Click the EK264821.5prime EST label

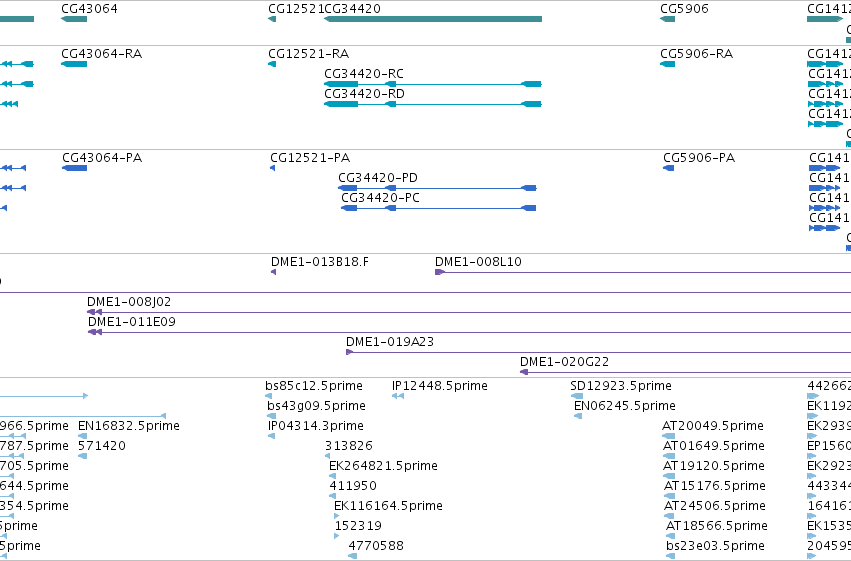pyautogui.click(x=383, y=466)
